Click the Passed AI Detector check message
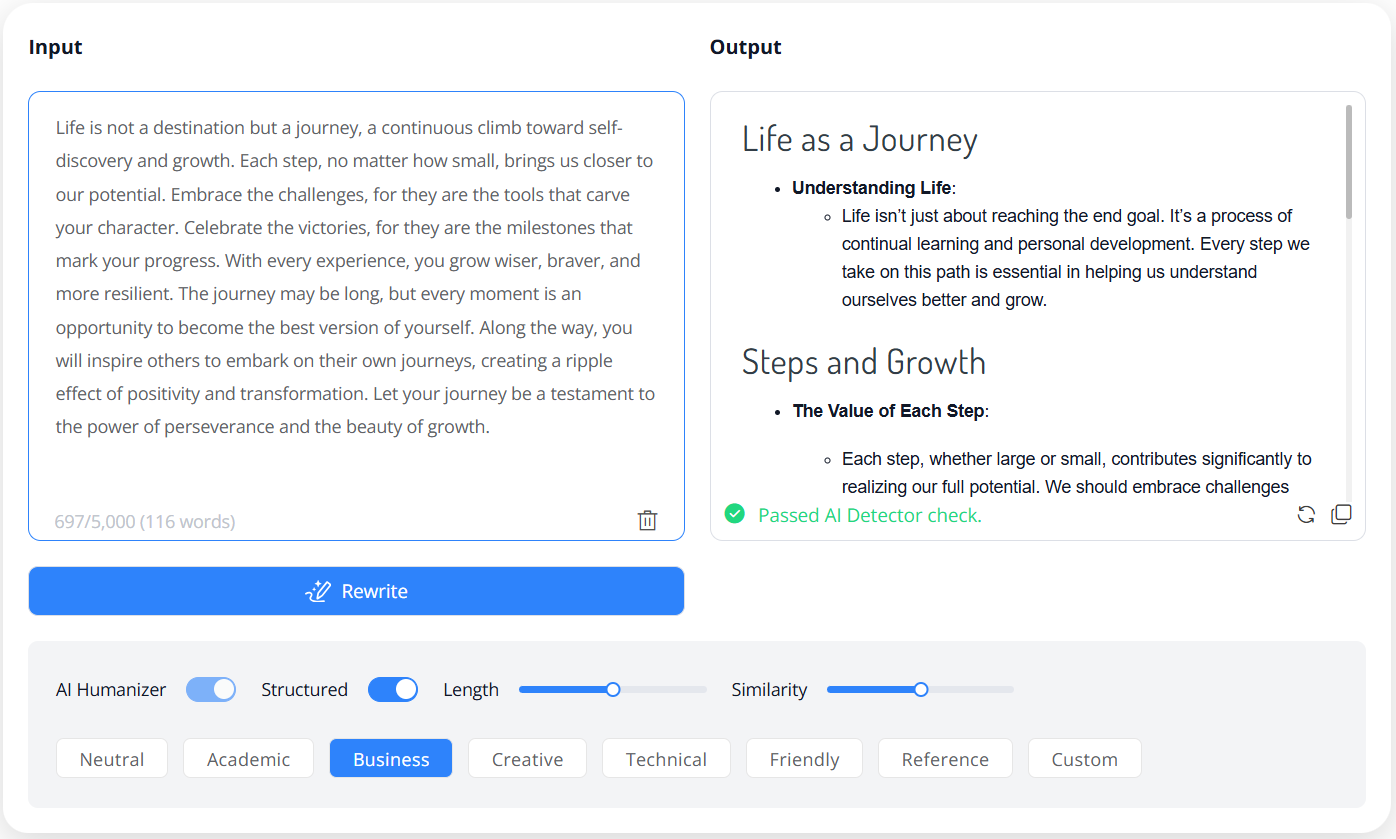 pyautogui.click(x=869, y=516)
